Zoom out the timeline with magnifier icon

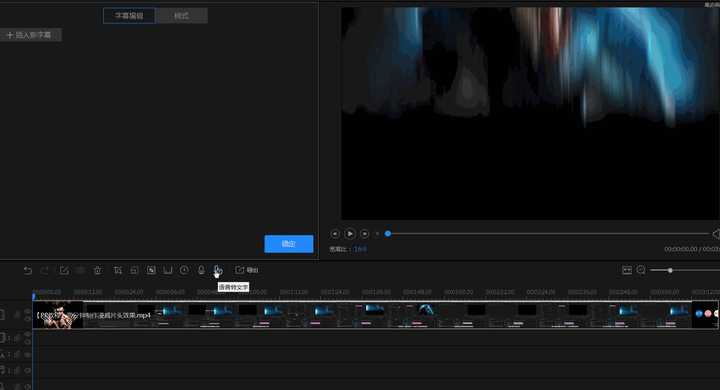641,270
